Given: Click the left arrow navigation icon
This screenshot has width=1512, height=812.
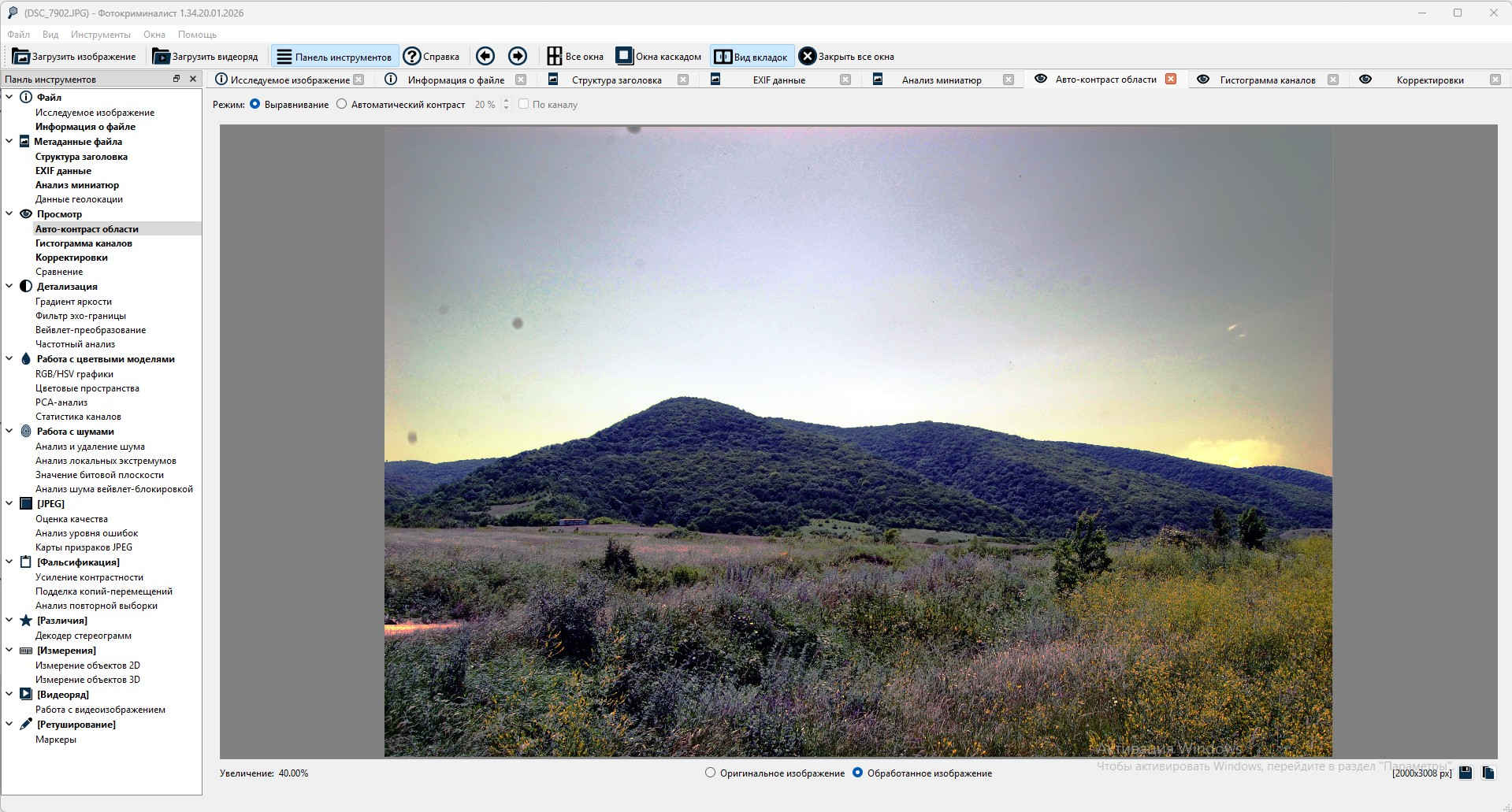Looking at the screenshot, I should pyautogui.click(x=485, y=56).
